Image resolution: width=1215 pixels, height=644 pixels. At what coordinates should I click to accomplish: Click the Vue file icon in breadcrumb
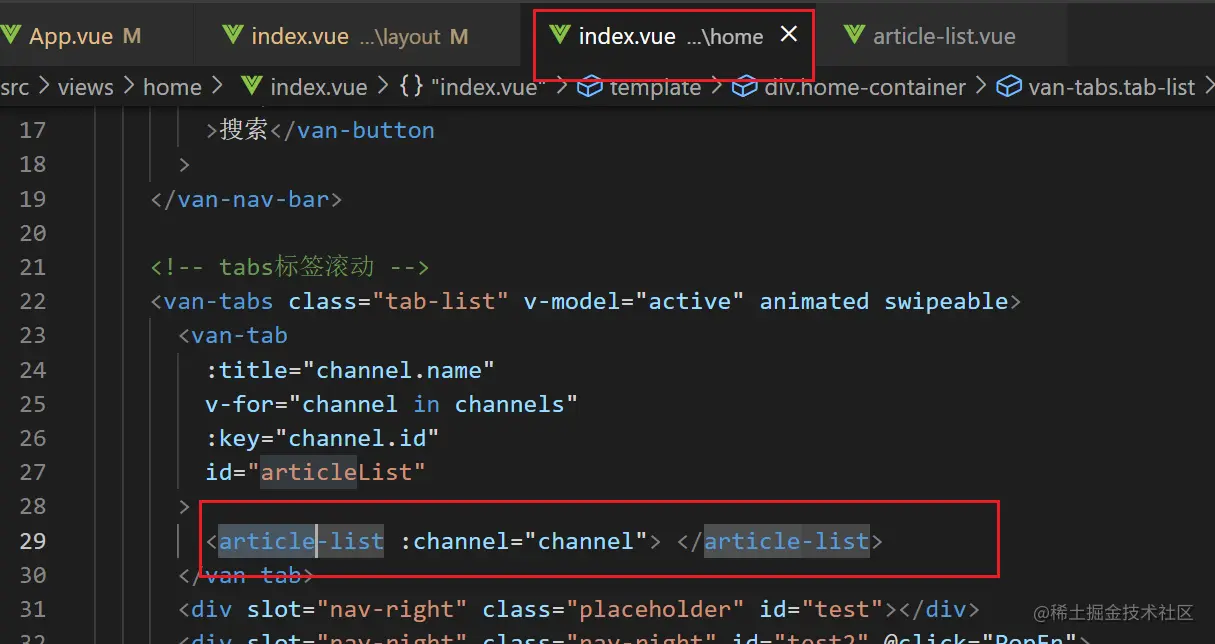coord(252,87)
